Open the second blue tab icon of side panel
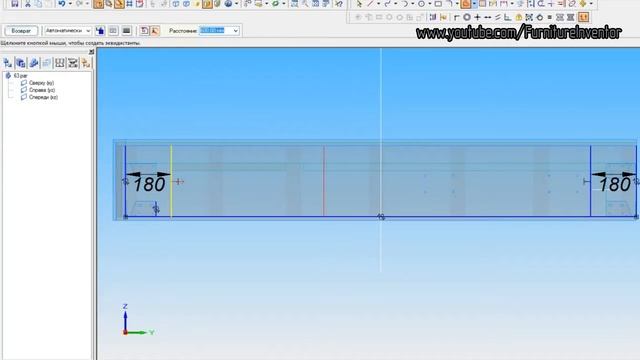 20,63
